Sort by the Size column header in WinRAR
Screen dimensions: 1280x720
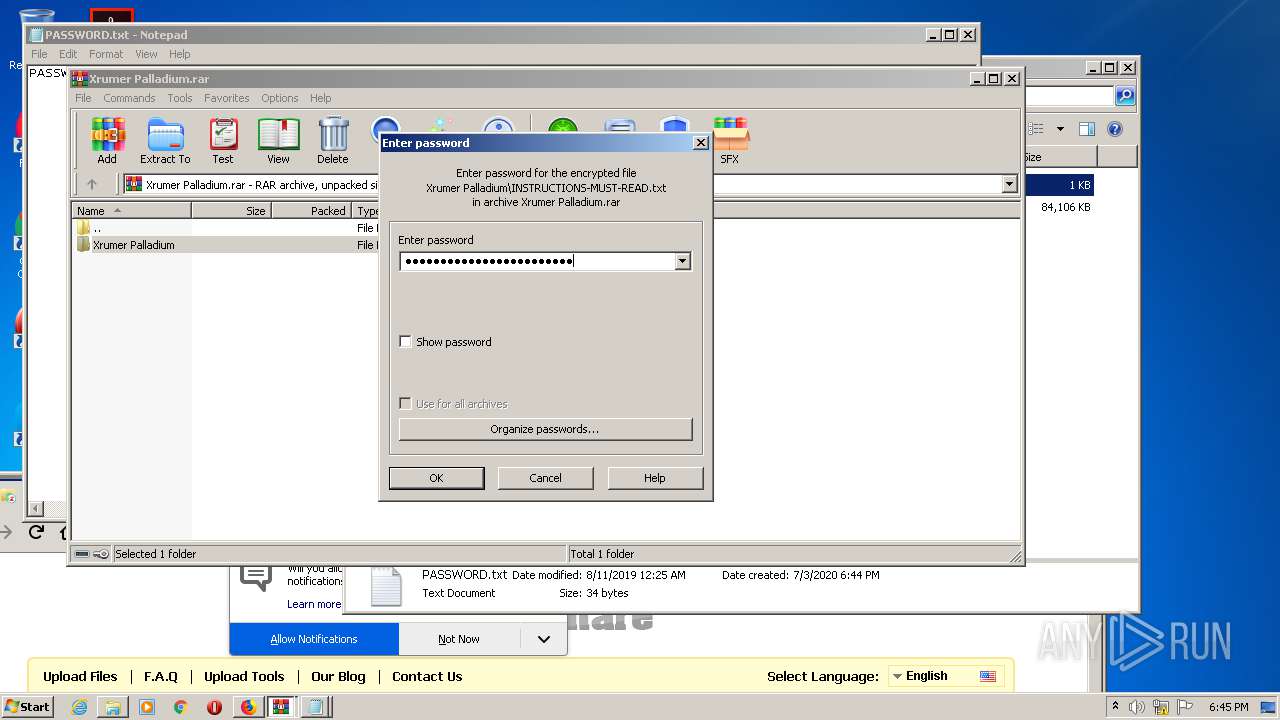(231, 211)
